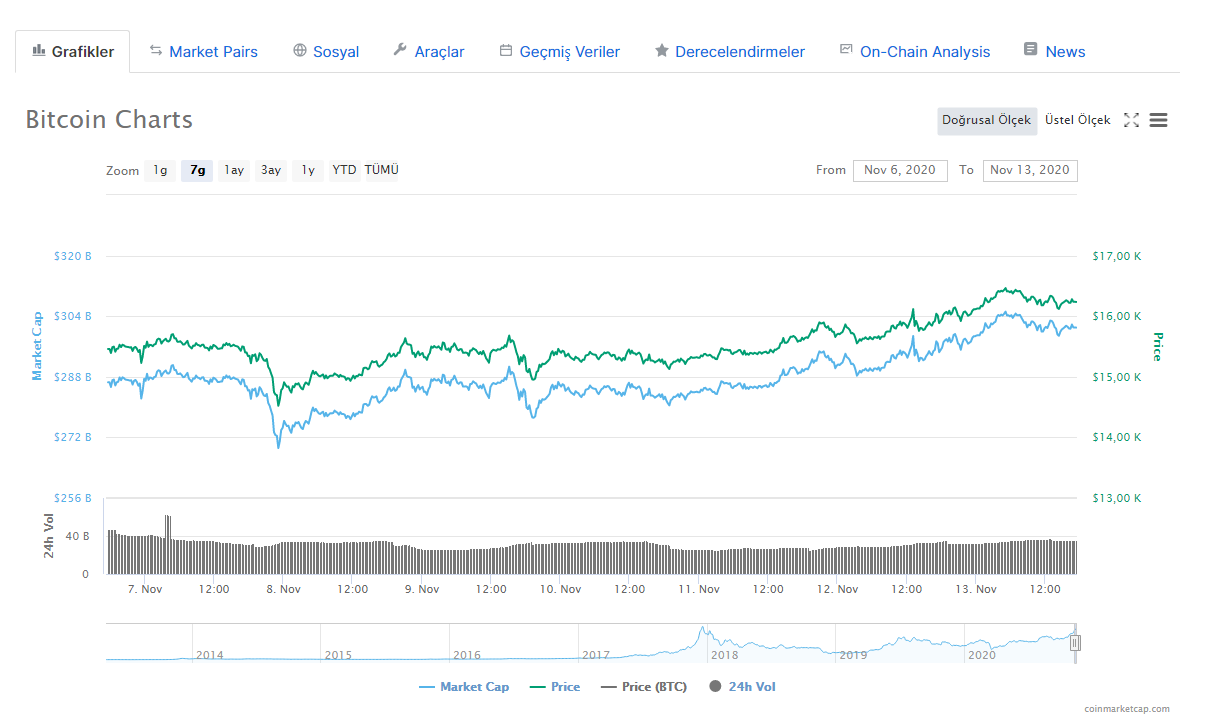Click the TÜMÜ zoom button

[381, 170]
